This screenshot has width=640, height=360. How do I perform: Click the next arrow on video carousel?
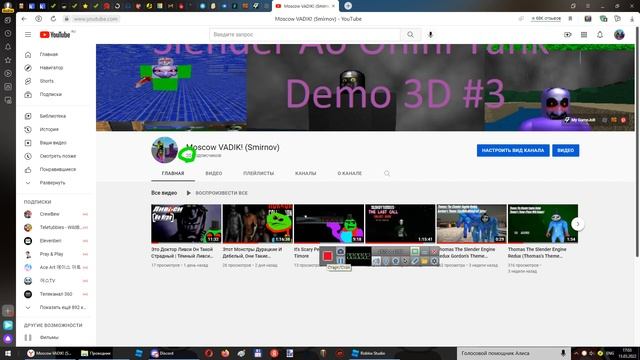pos(578,224)
